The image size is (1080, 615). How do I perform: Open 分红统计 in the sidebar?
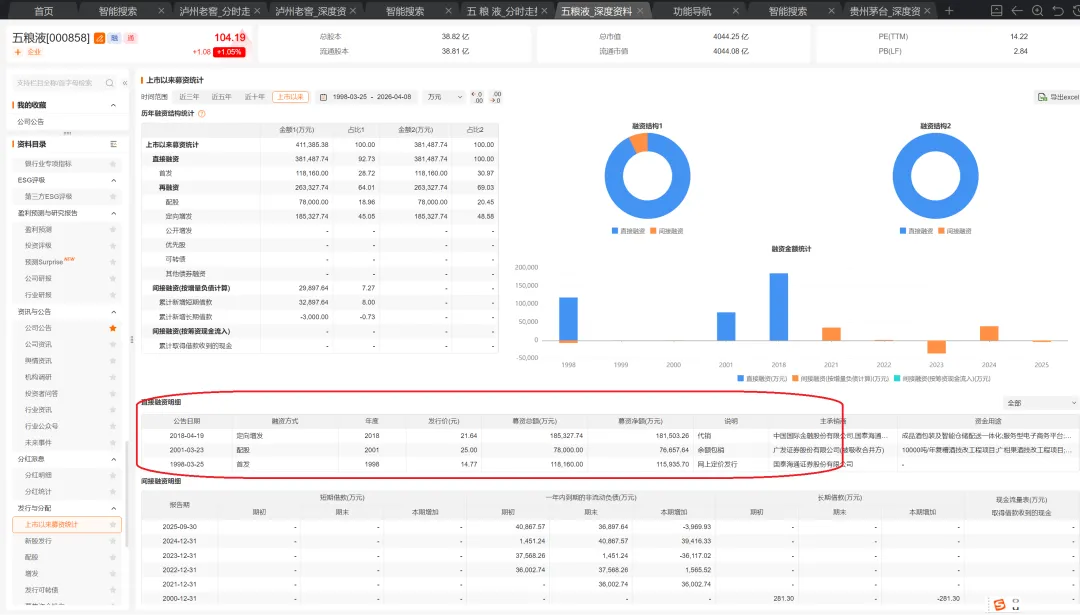click(38, 492)
